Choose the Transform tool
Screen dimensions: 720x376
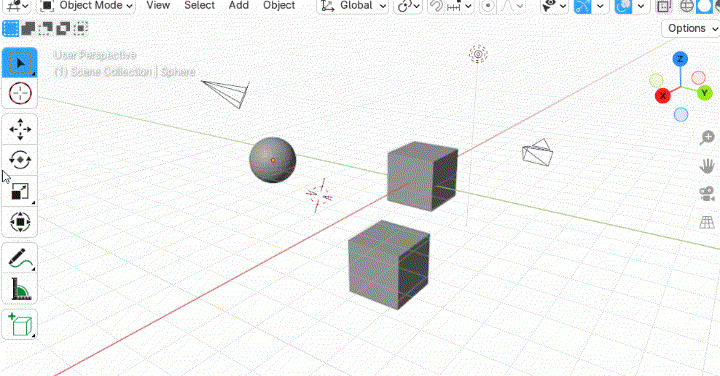[20, 222]
